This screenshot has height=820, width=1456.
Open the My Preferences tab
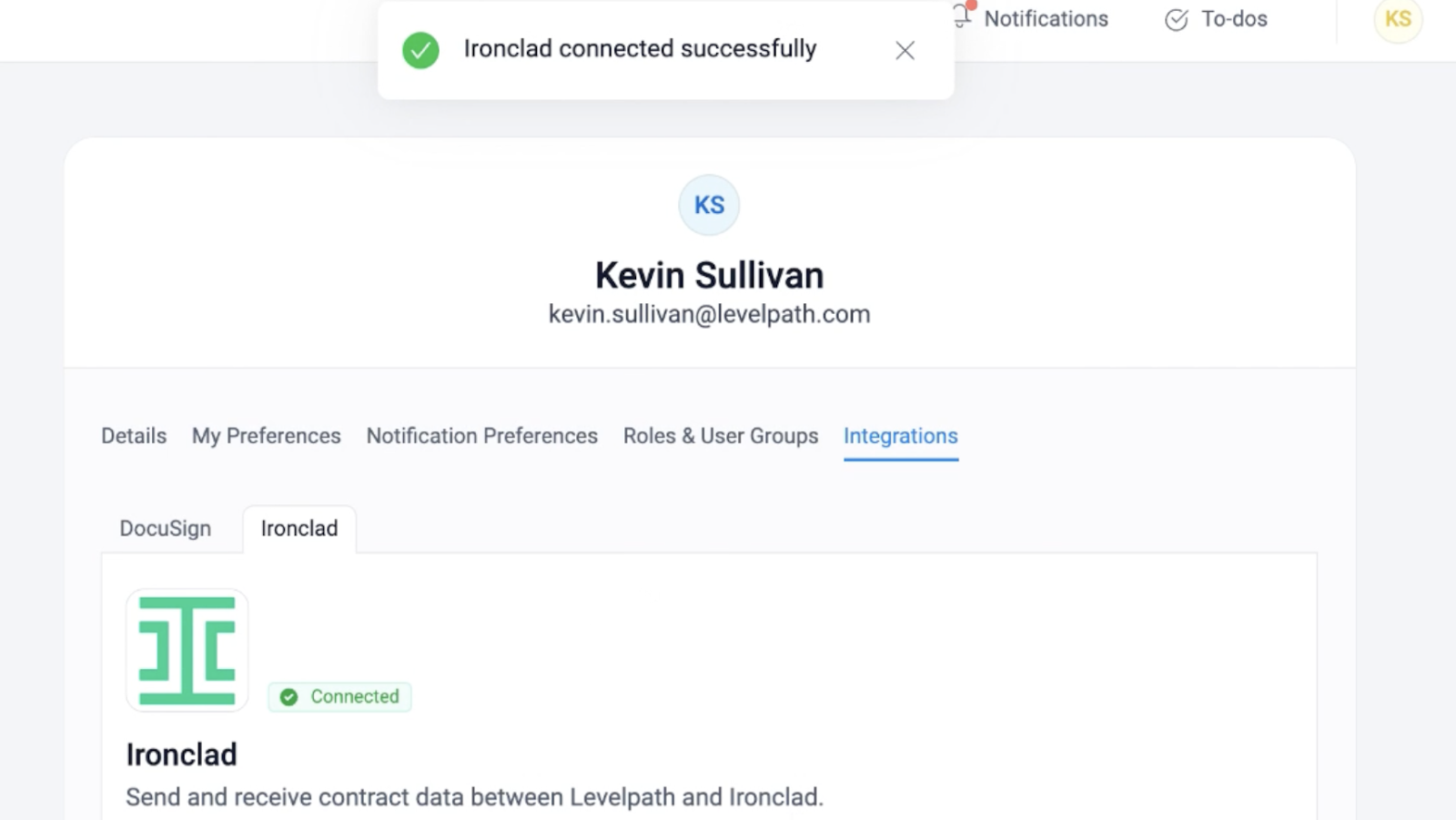[266, 436]
